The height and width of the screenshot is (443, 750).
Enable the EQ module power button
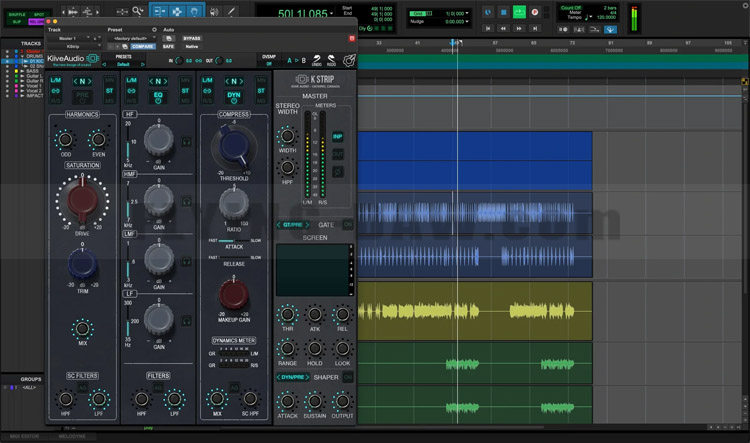[x=158, y=96]
